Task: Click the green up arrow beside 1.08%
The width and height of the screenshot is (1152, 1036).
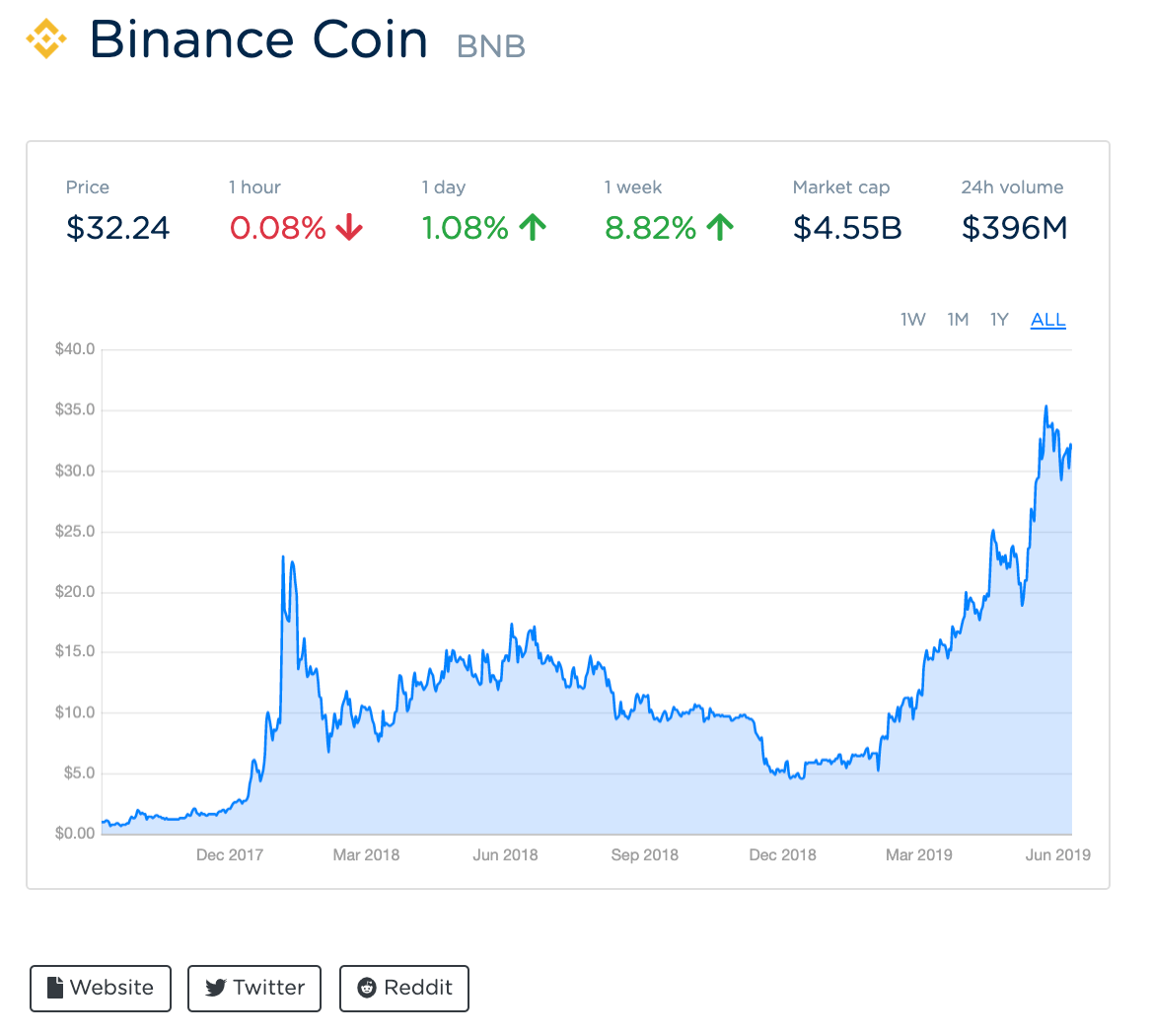Action: [x=533, y=229]
